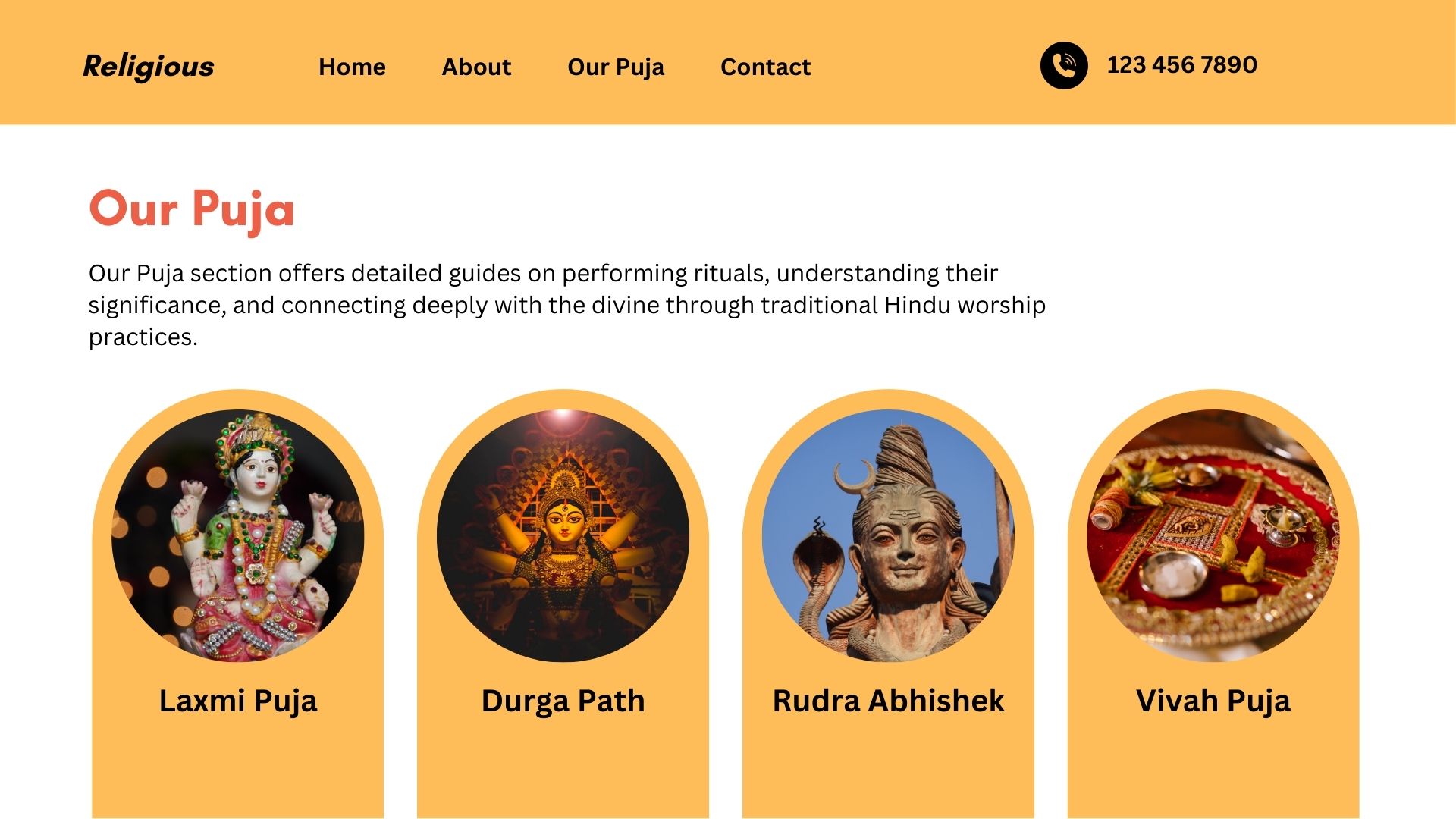Click the Our Puja description paragraph
The width and height of the screenshot is (1456, 819).
(x=567, y=305)
